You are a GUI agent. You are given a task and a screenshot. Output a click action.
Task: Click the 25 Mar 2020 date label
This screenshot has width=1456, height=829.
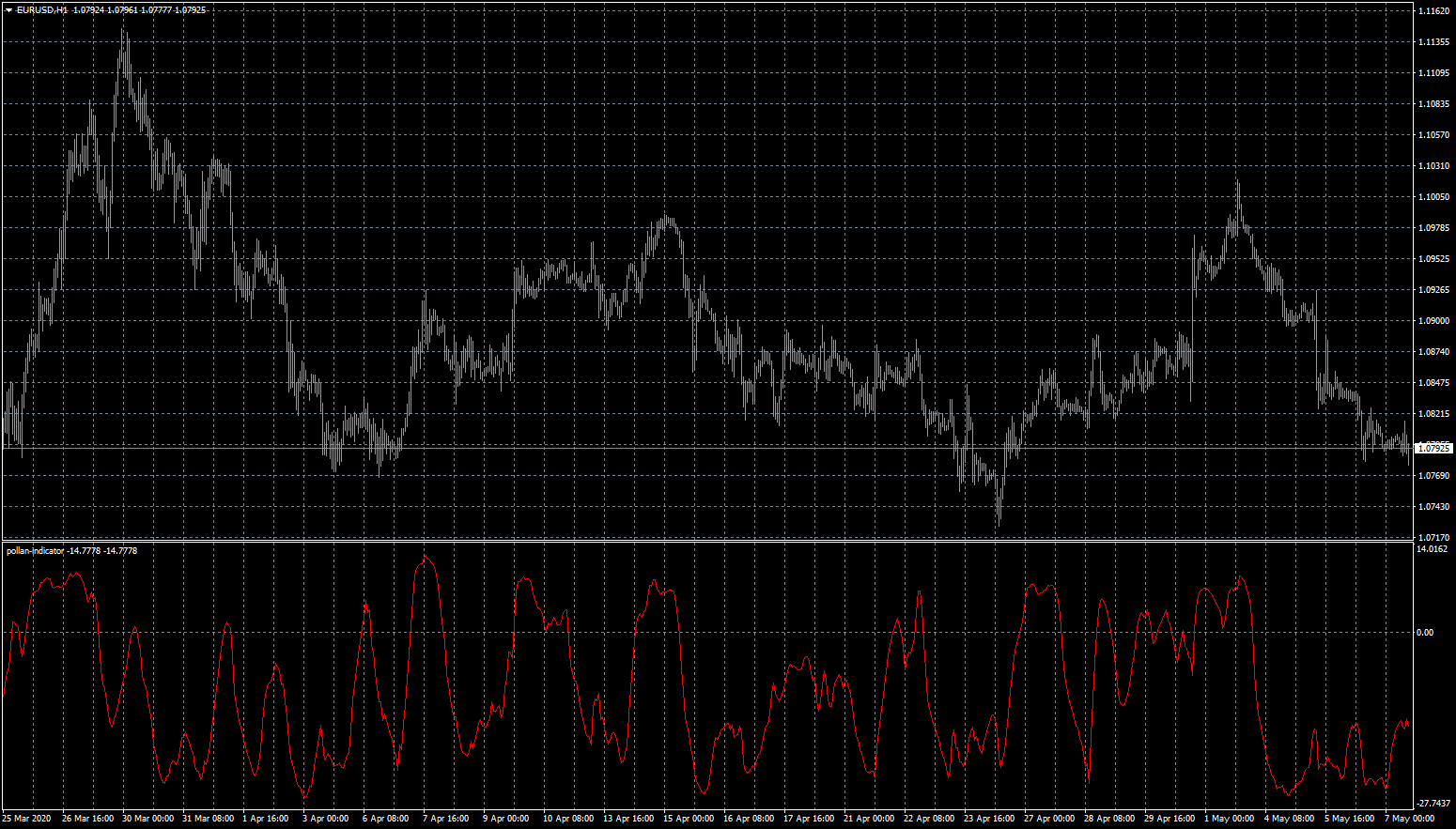[x=26, y=819]
